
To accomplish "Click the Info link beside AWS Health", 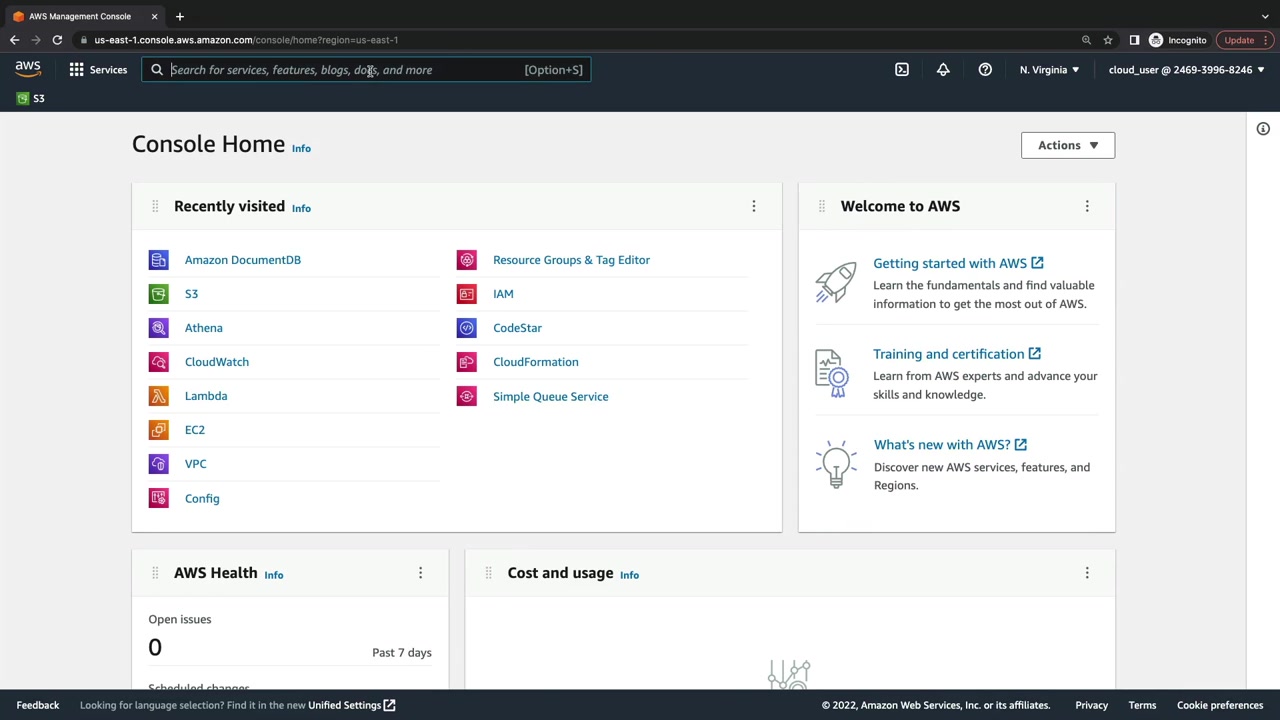I will pos(274,575).
